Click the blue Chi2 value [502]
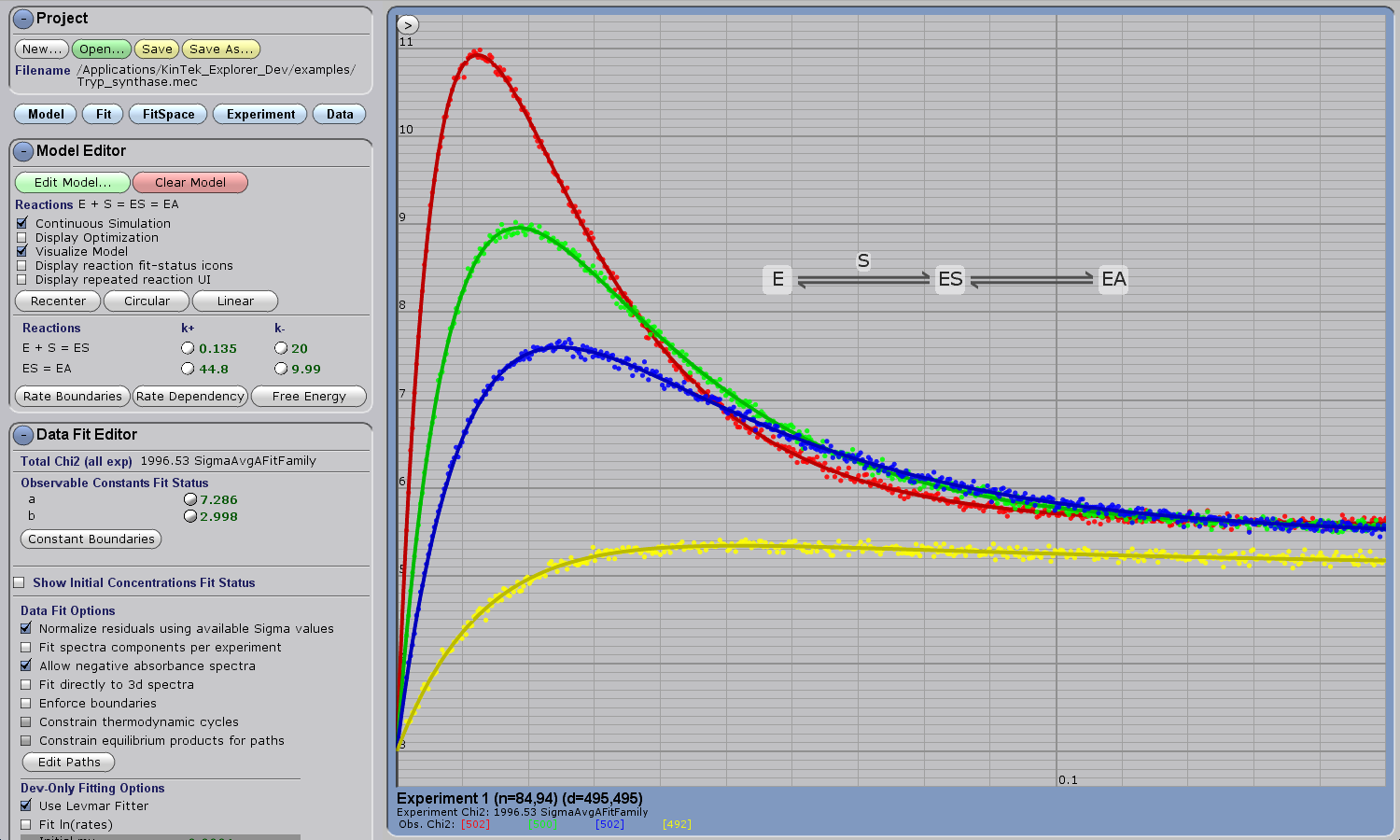This screenshot has height=840, width=1400. pyautogui.click(x=609, y=824)
